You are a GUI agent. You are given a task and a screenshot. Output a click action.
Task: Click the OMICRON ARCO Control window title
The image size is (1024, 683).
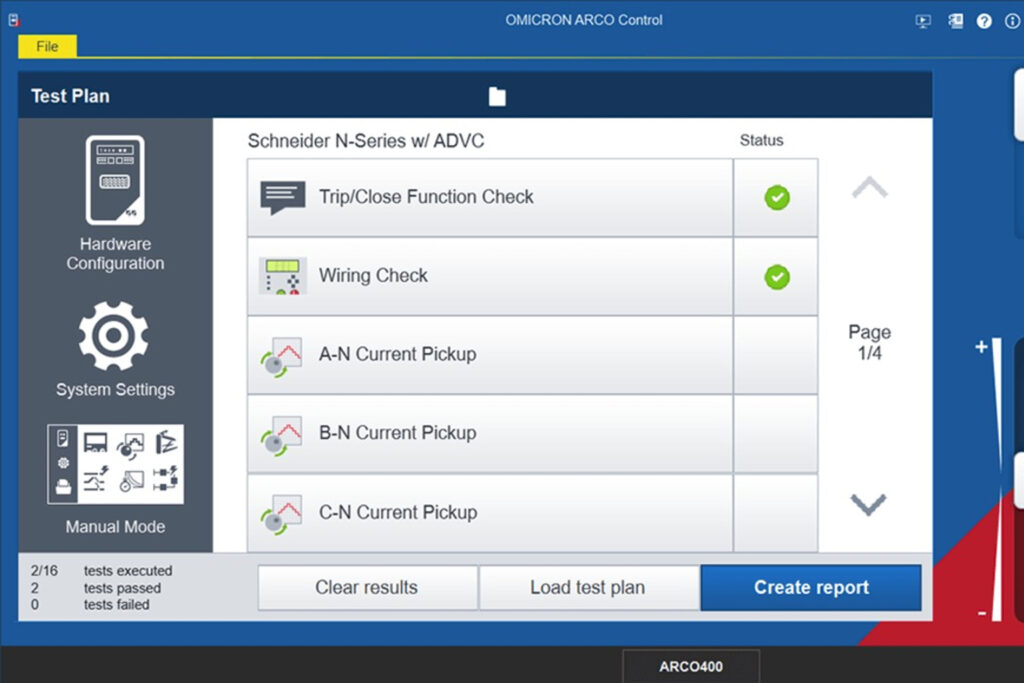[584, 20]
